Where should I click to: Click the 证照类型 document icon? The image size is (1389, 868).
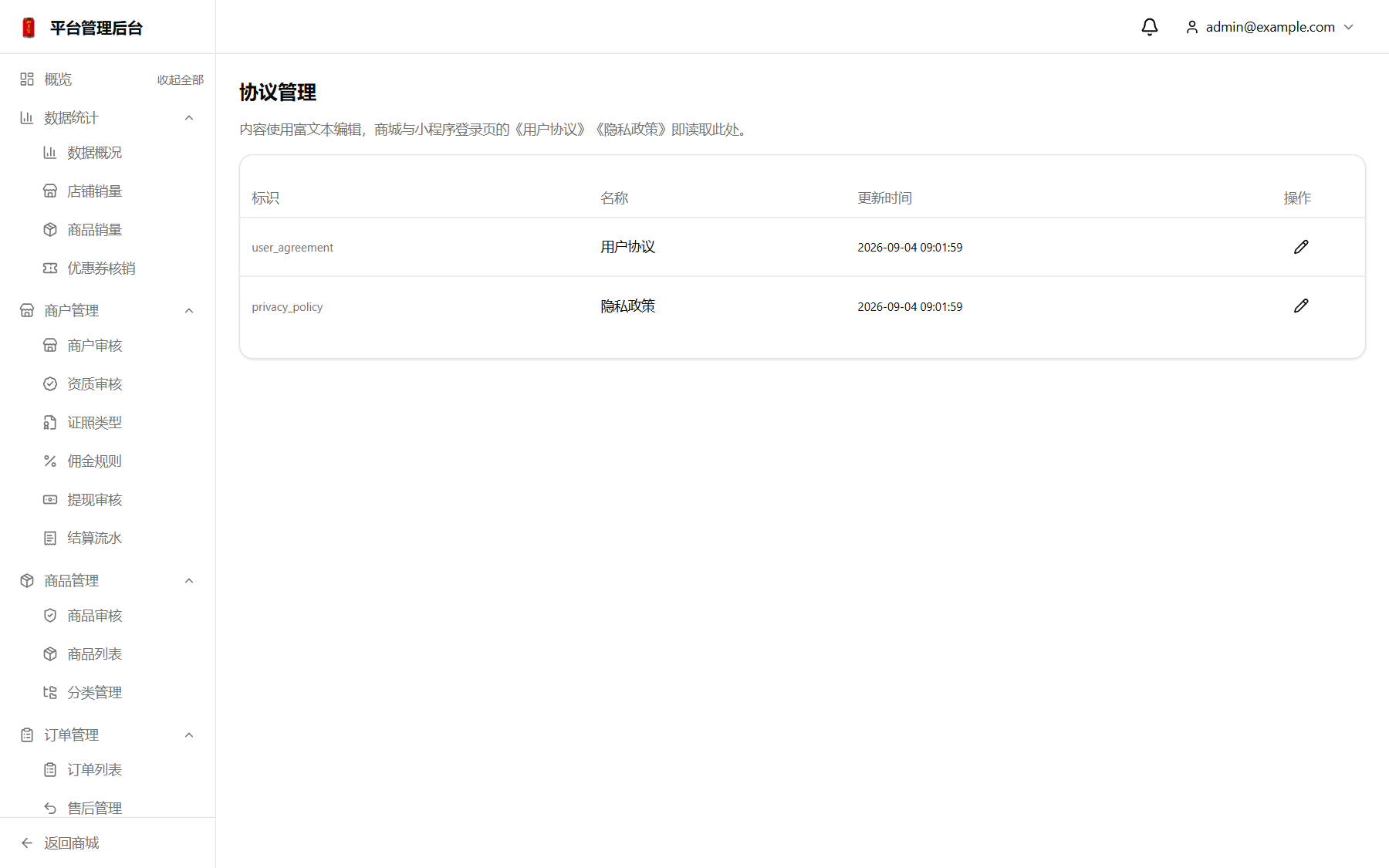(50, 422)
